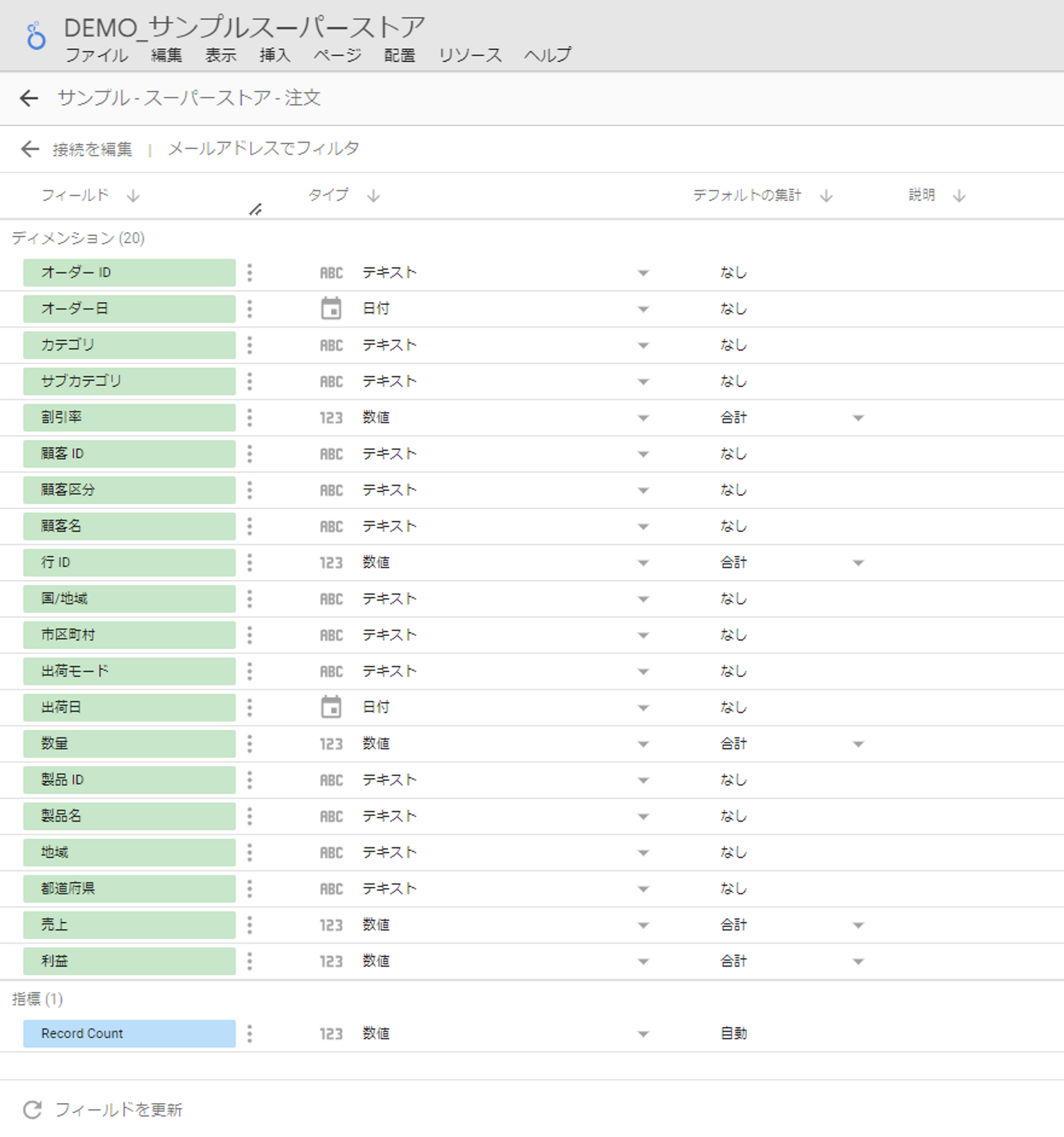Open three-dot menu for 出荷モード
Viewport: 1064px width, 1137px height.
coord(249,671)
